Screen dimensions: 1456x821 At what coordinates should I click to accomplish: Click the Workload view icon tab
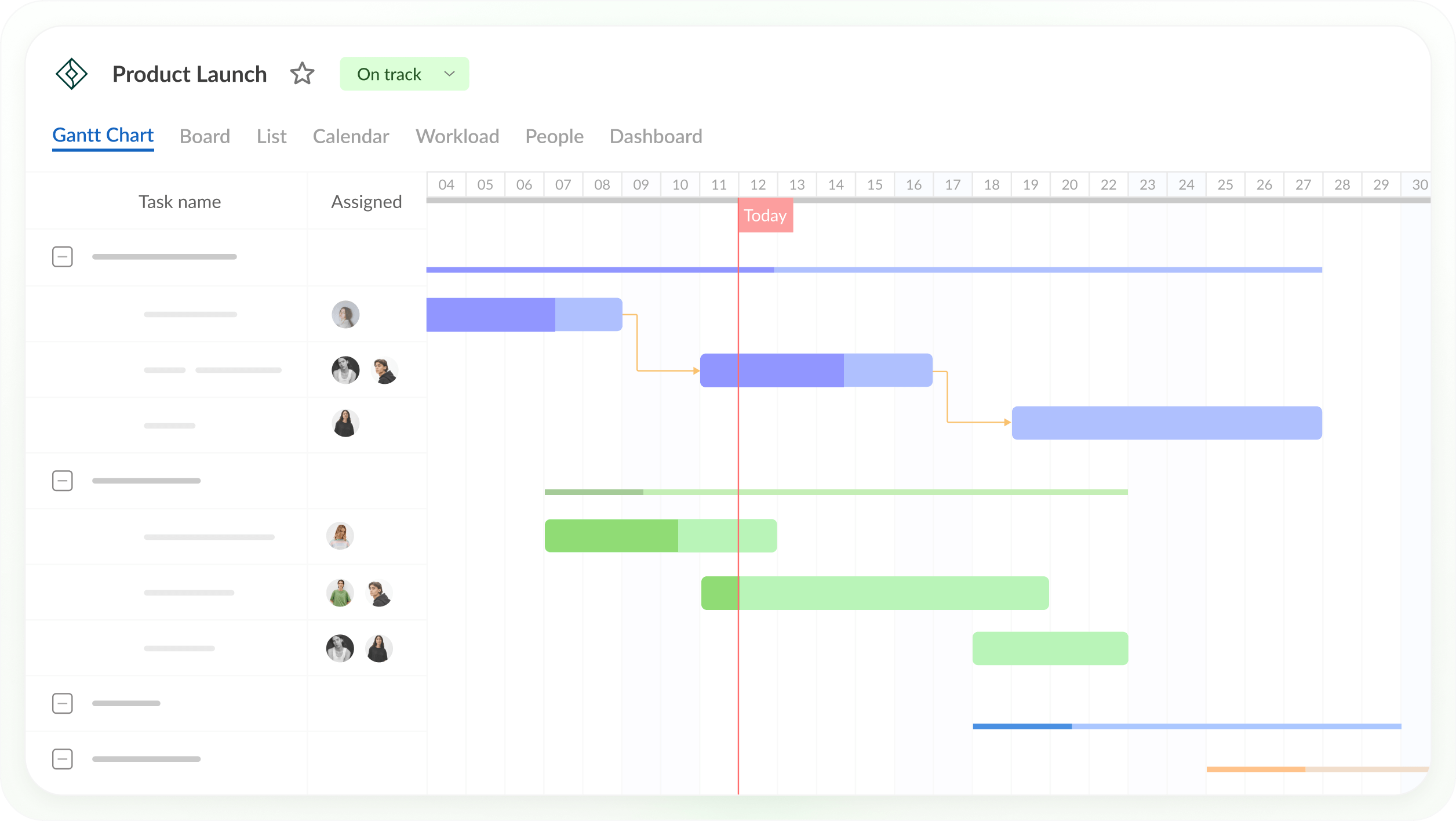point(457,136)
